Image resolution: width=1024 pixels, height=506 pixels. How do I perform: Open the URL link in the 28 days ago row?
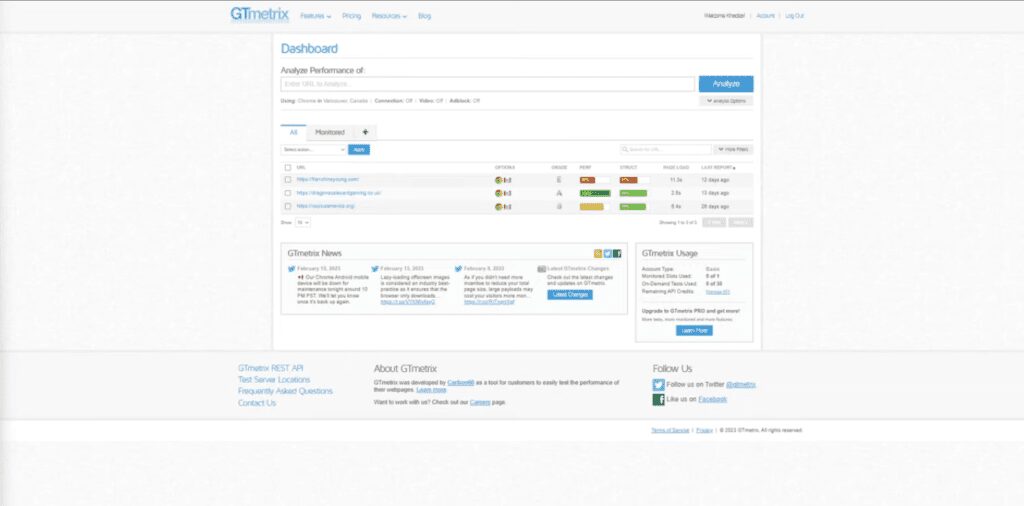tap(325, 206)
